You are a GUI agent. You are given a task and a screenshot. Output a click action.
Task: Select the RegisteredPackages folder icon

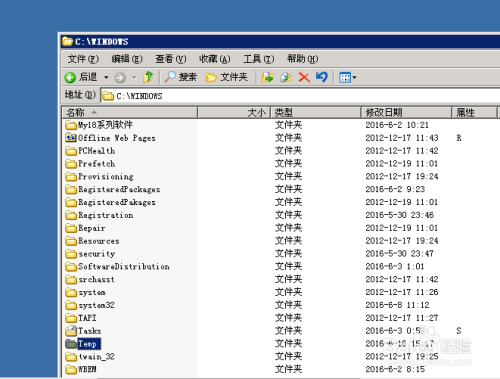(71, 189)
